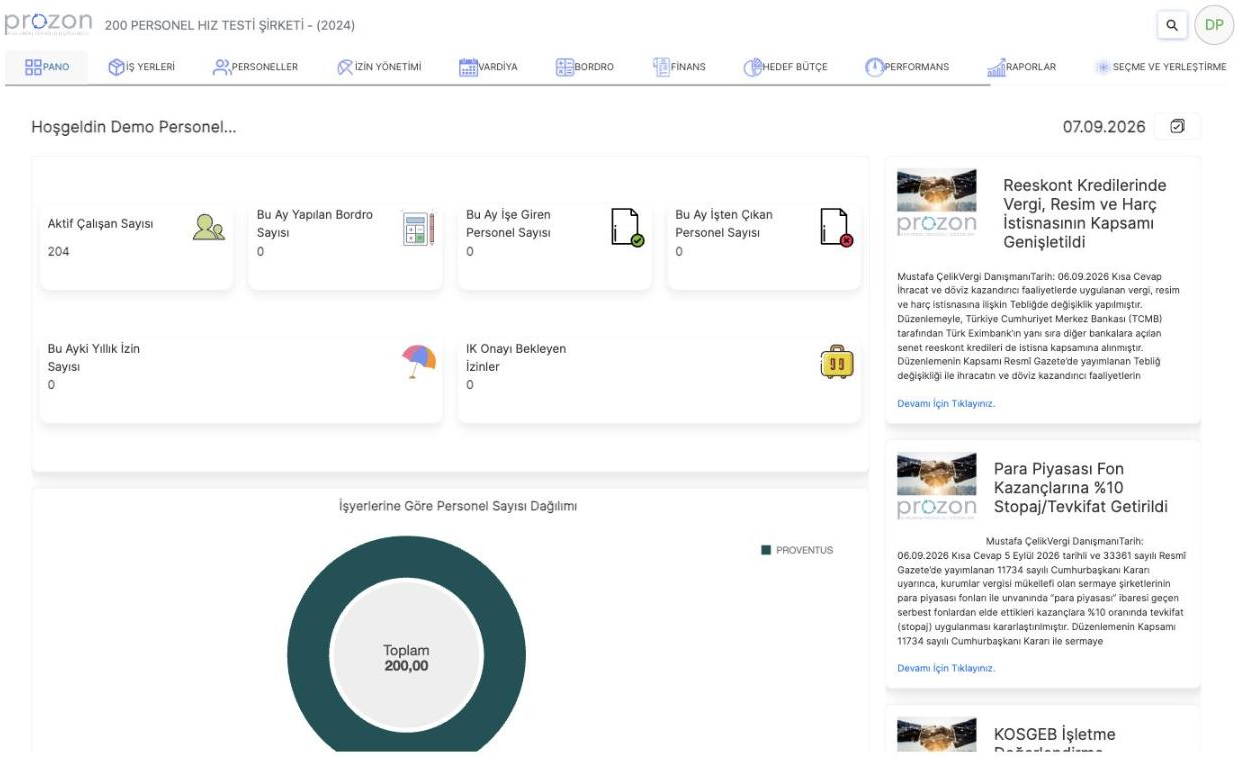1237x758 pixels.
Task: Click the Toplam 200,00 chart center
Action: point(406,657)
